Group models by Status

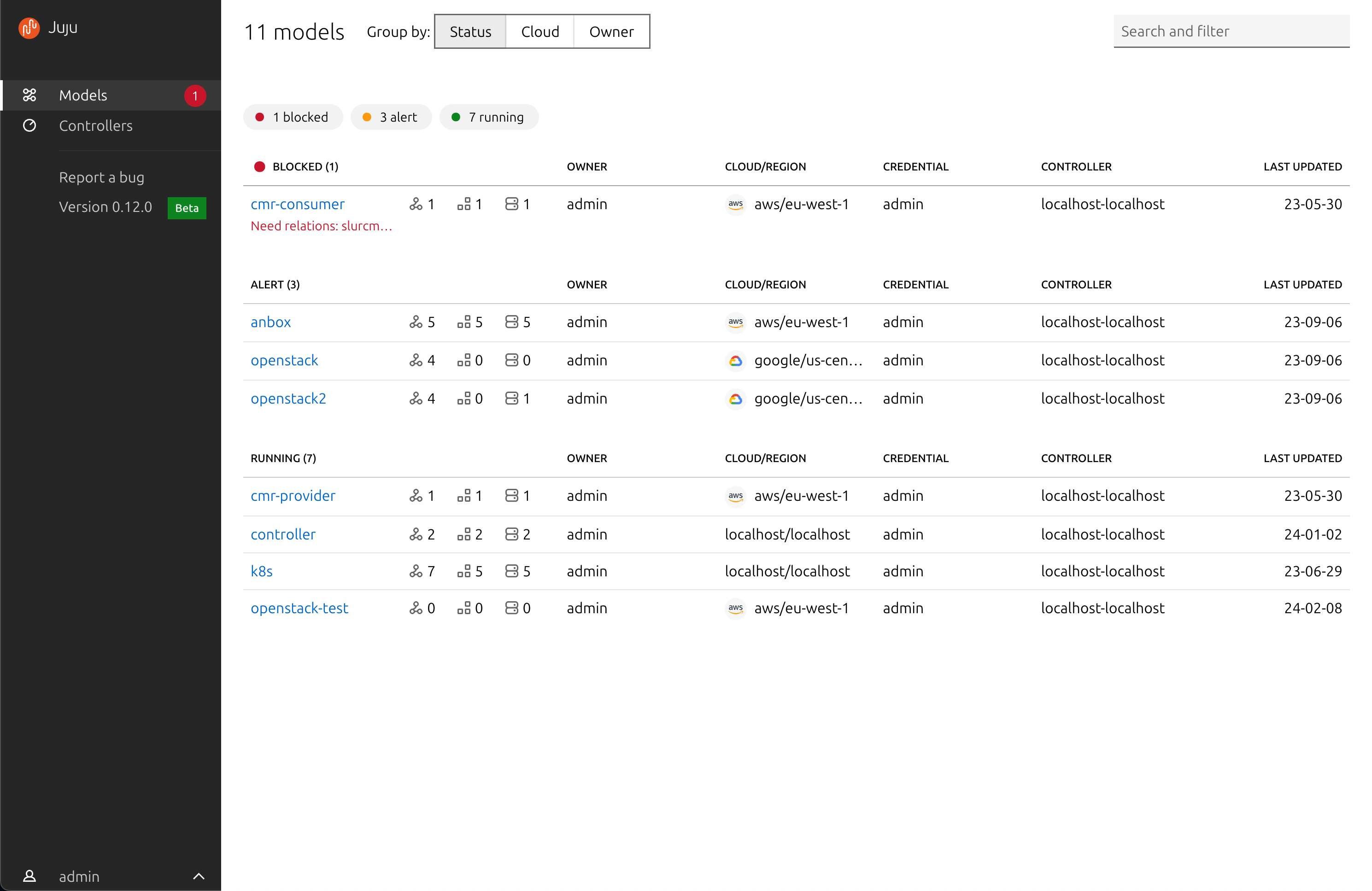pyautogui.click(x=470, y=32)
